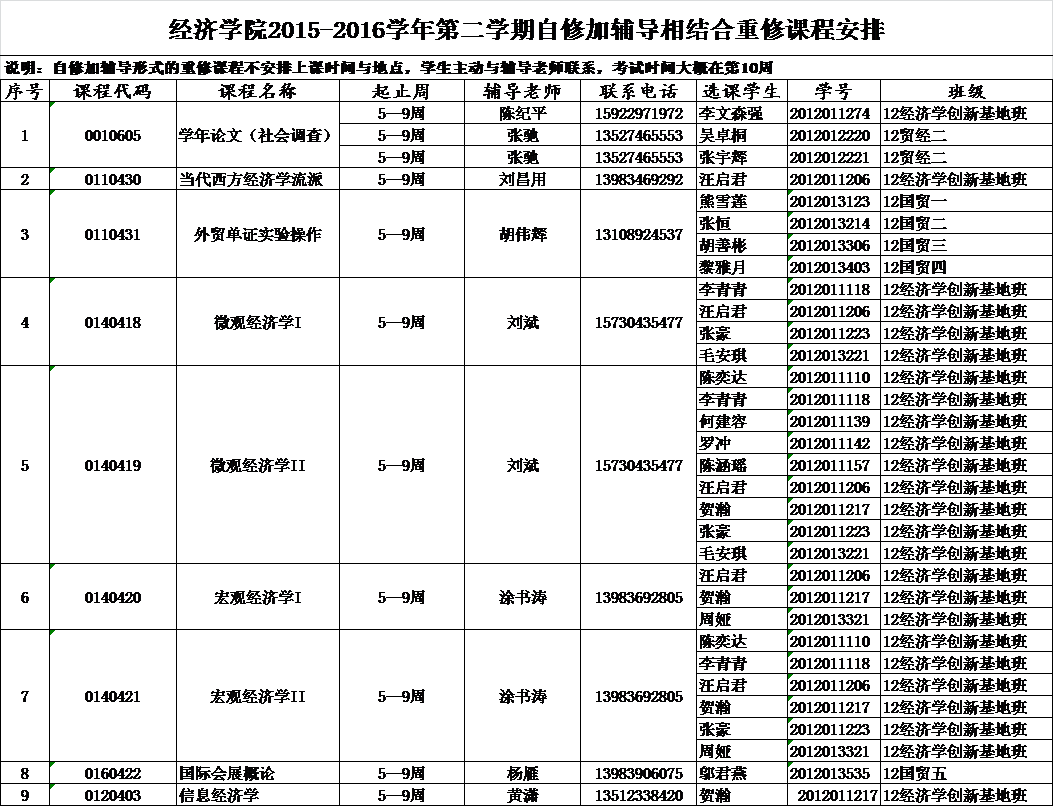1054x807 pixels.
Task: Select the sequence number cell for row 4
Action: (24, 323)
